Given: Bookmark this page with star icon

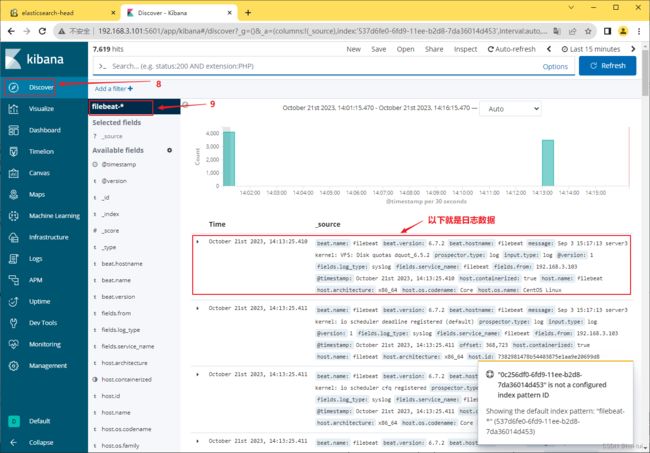Looking at the screenshot, I should click(x=588, y=31).
